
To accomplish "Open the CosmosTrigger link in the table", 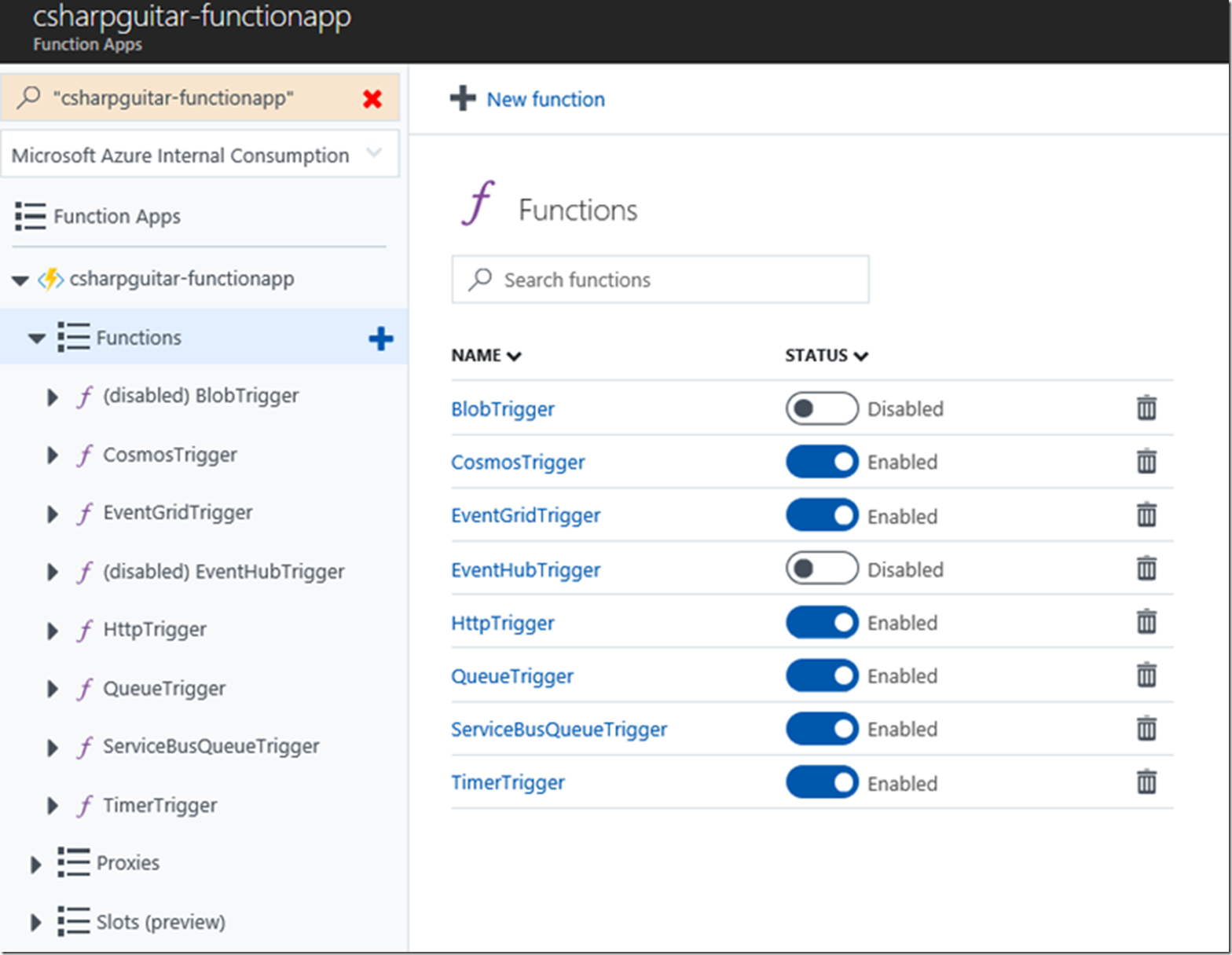I will pos(518,462).
